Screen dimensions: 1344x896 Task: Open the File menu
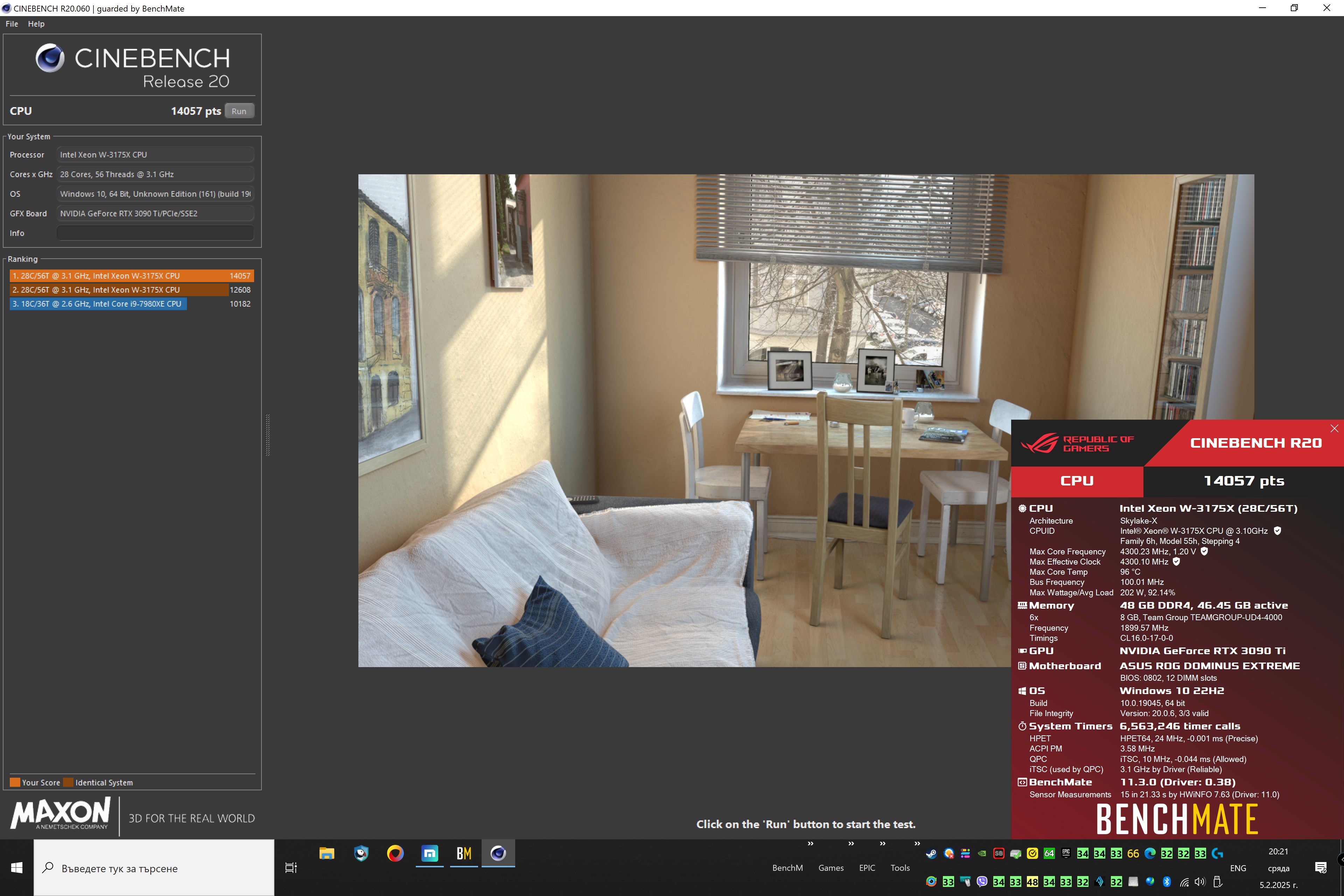[x=12, y=24]
